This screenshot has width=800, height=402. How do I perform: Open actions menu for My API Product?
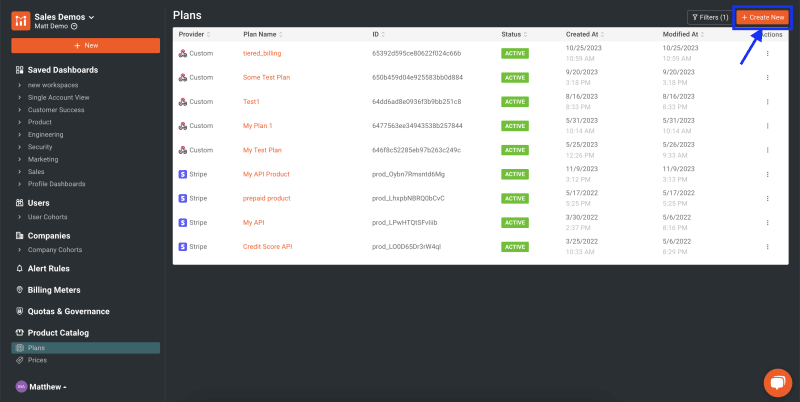tap(767, 174)
